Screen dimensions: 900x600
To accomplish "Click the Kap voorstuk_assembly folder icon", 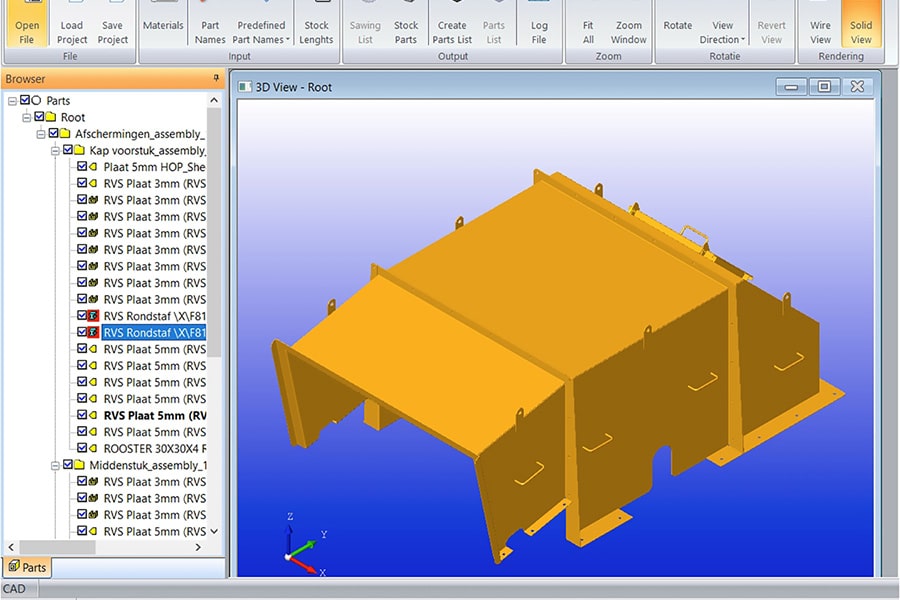I will coord(79,150).
